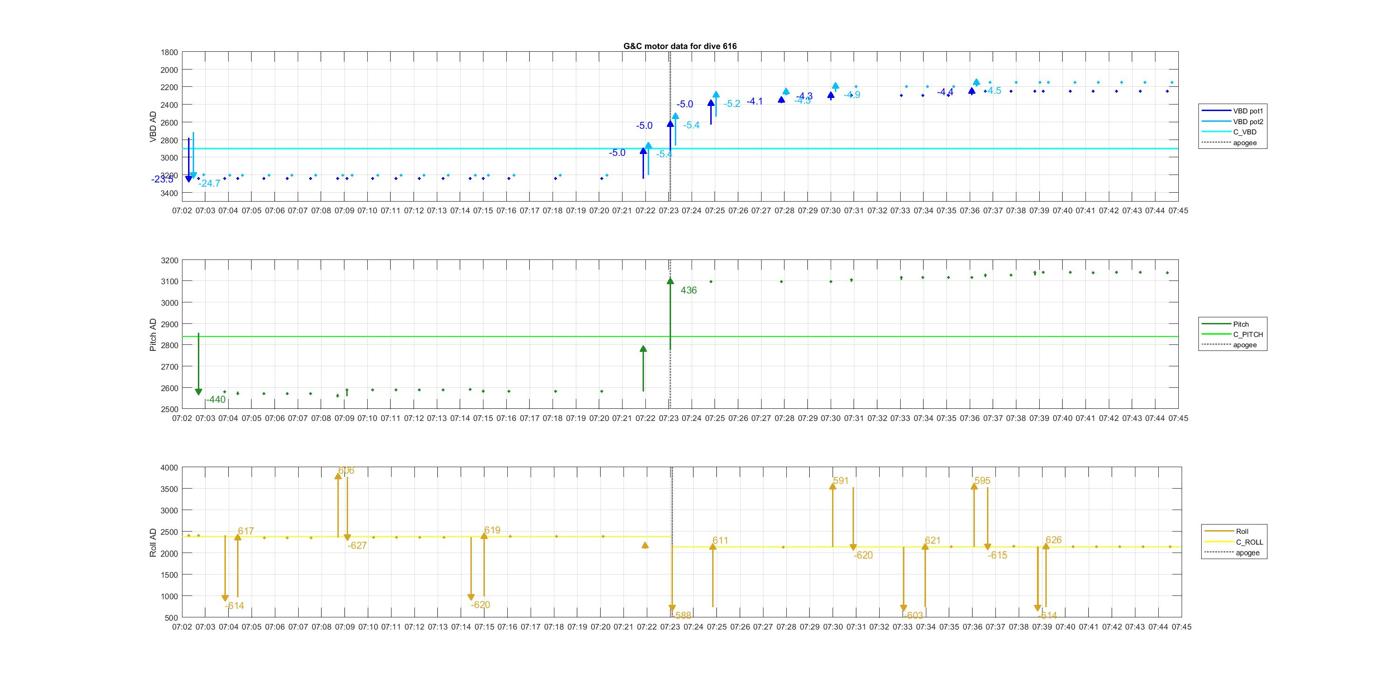Screen dimensions: 1400x693
Task: Click the '-627' roll move label
Action: point(357,546)
